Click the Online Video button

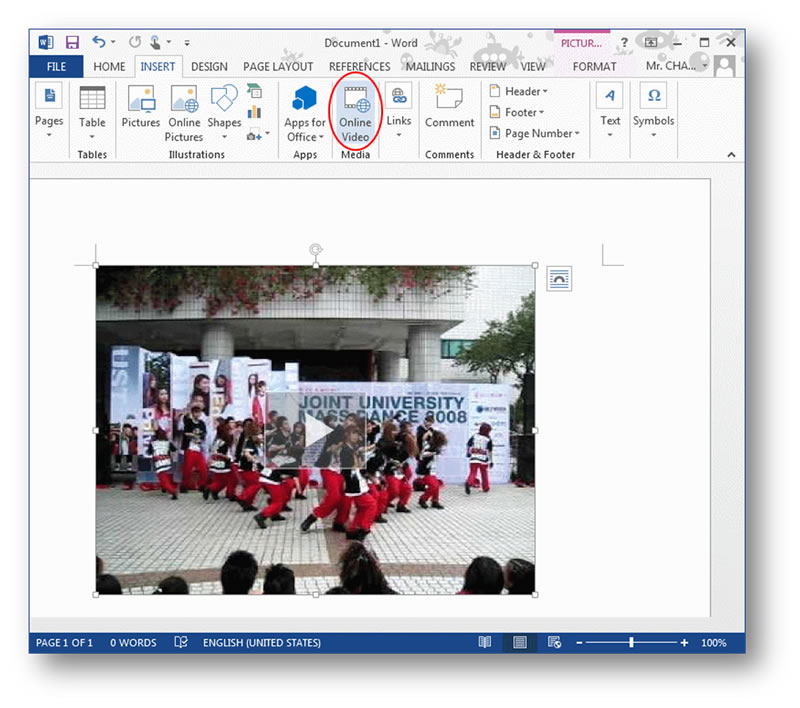pos(355,113)
